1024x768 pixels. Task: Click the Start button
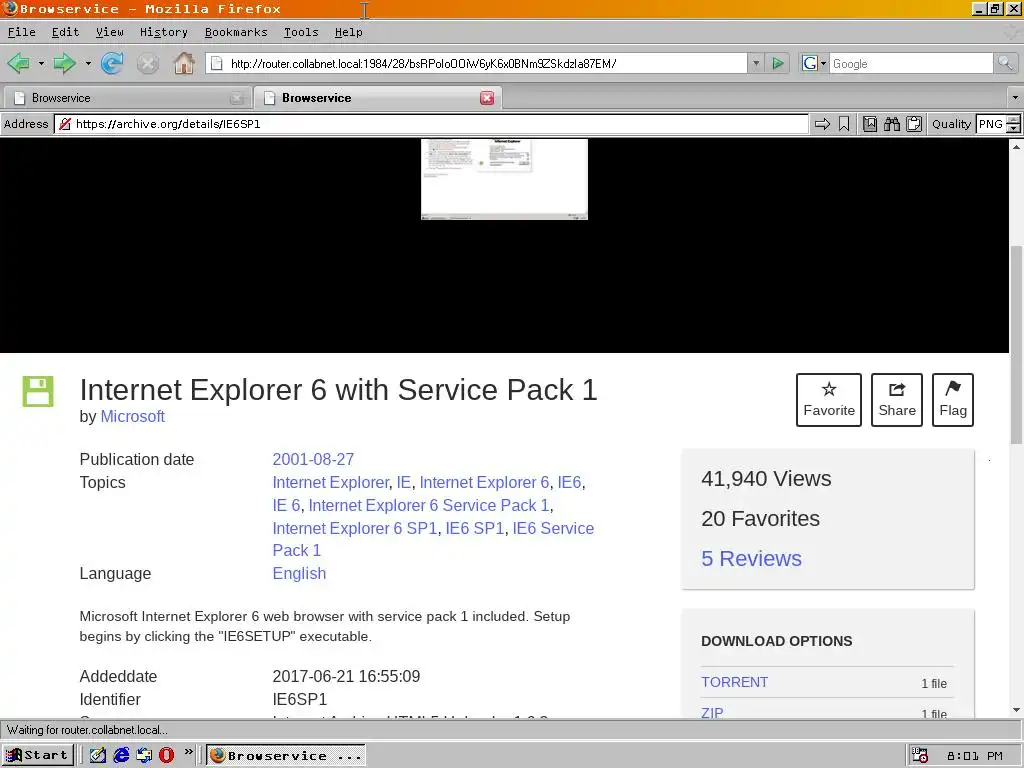[37, 755]
